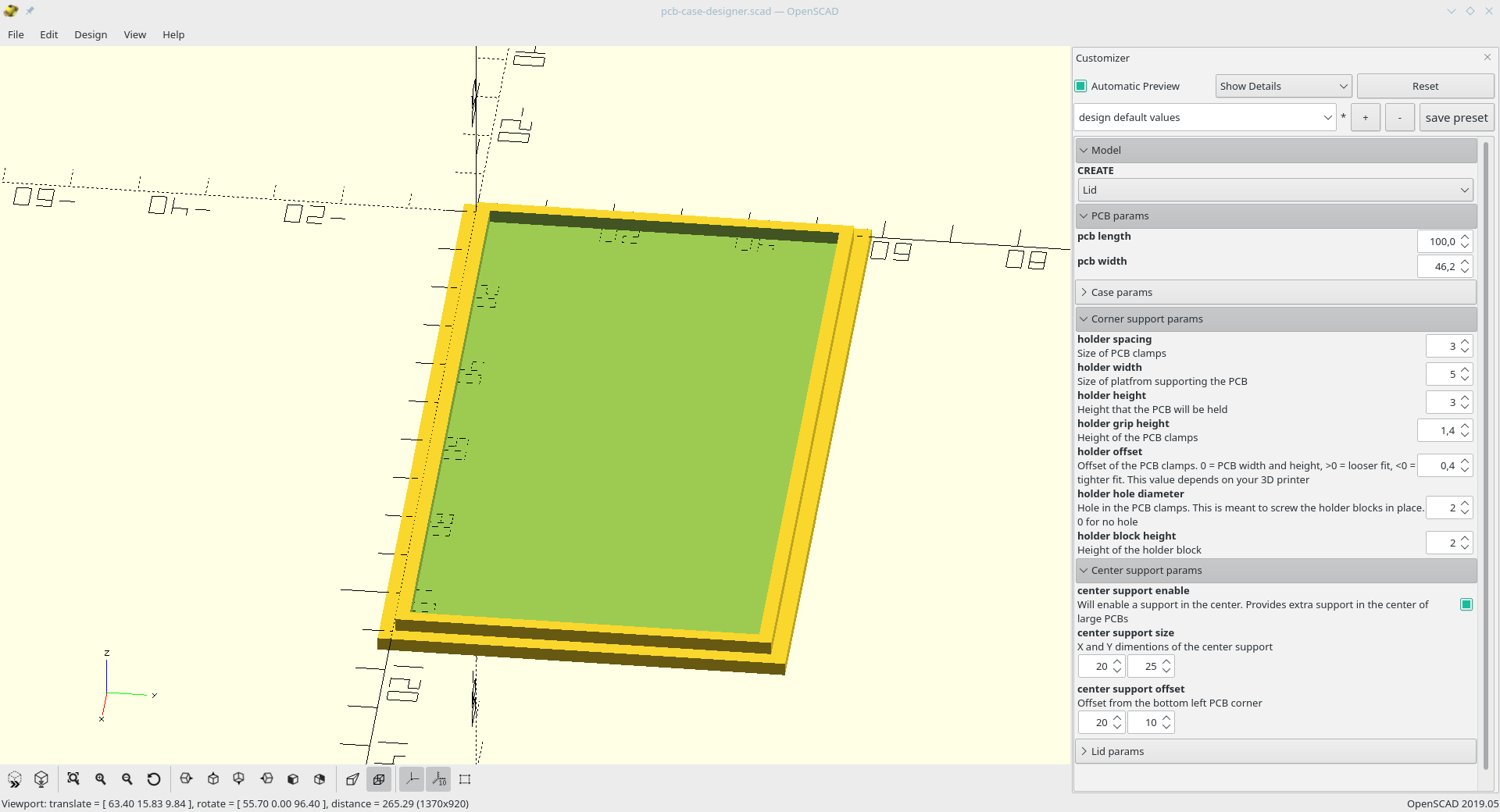The width and height of the screenshot is (1500, 812).
Task: Click the Reset View circular arrow icon
Action: click(x=154, y=779)
